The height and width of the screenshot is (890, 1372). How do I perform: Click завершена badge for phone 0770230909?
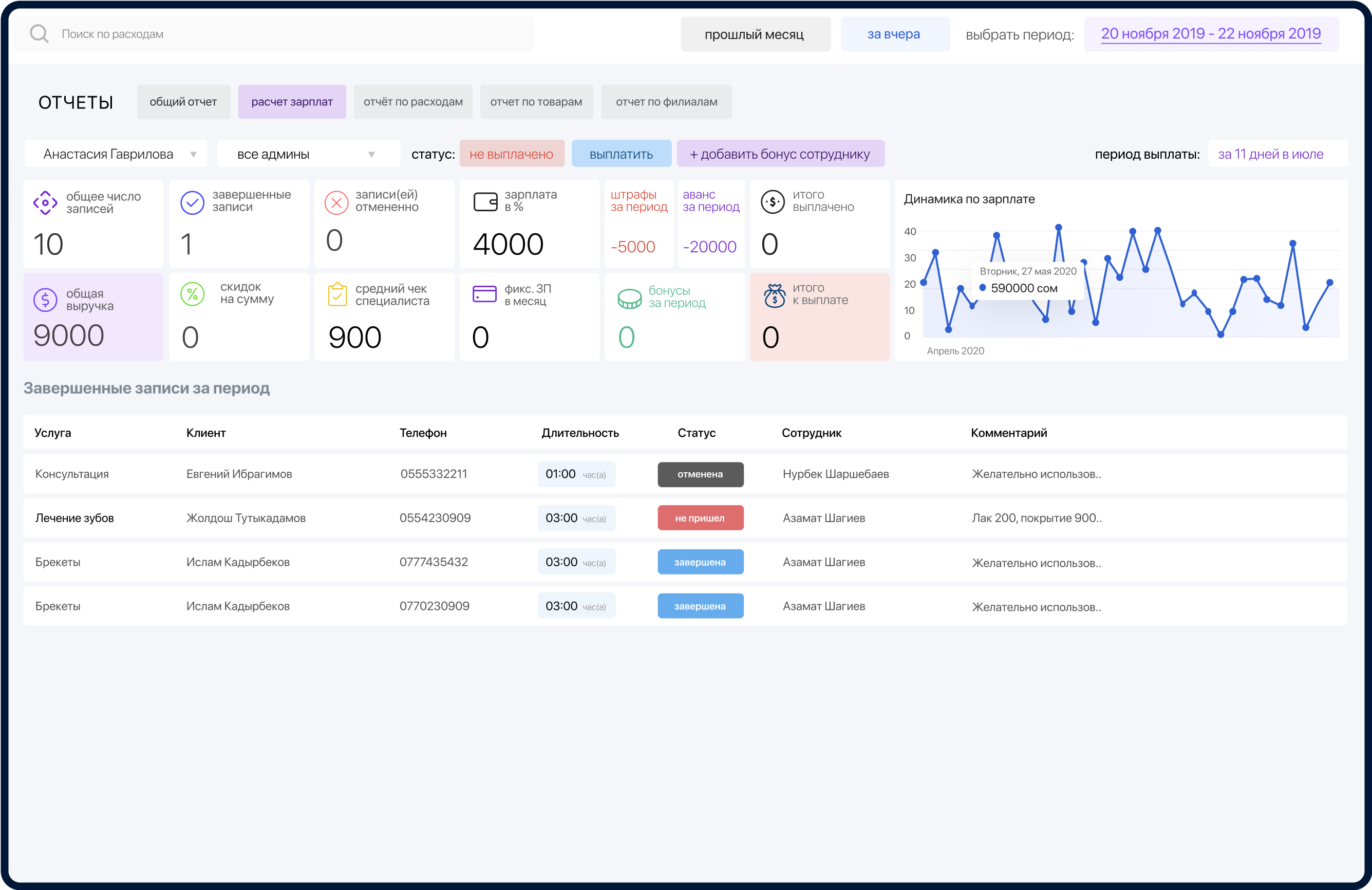pyautogui.click(x=701, y=606)
